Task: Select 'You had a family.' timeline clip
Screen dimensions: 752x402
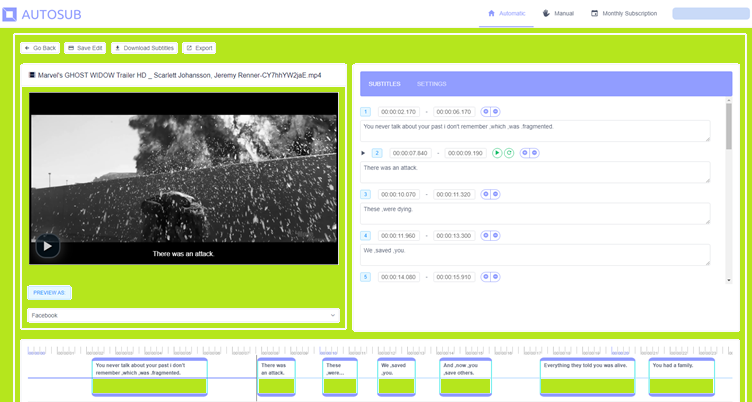Action: (682, 377)
